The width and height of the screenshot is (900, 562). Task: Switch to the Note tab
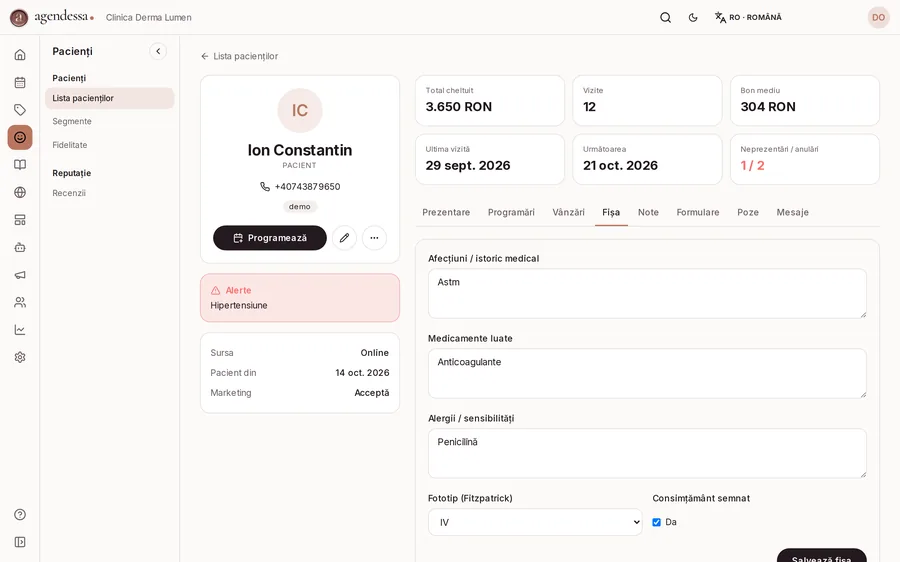[x=648, y=212]
